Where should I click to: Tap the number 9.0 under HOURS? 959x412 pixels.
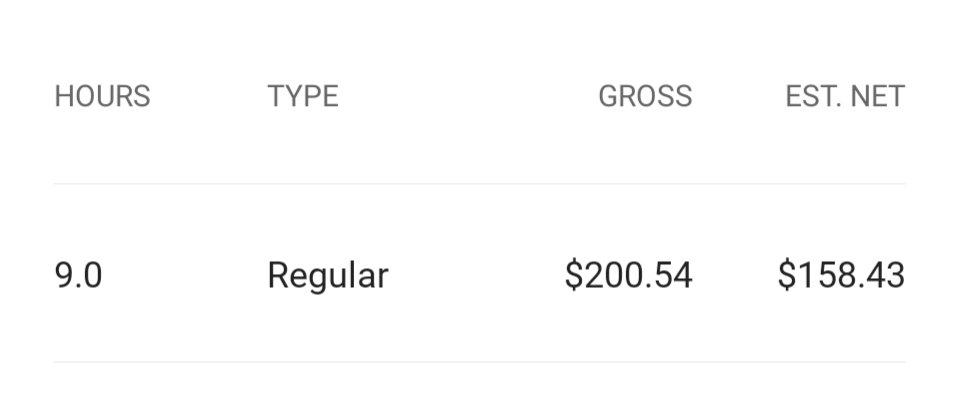click(78, 275)
